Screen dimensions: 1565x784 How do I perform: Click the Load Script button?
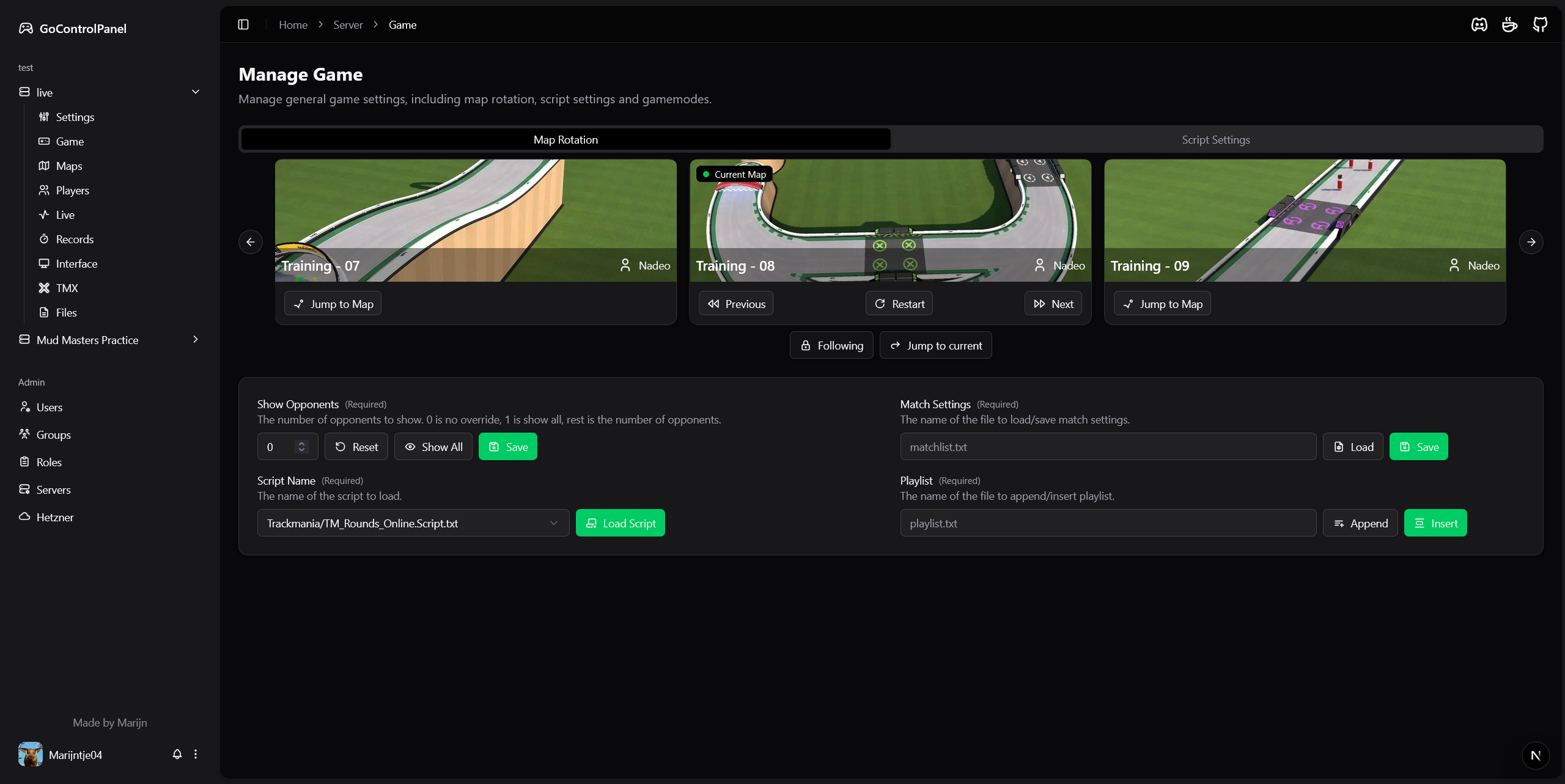[x=620, y=523]
